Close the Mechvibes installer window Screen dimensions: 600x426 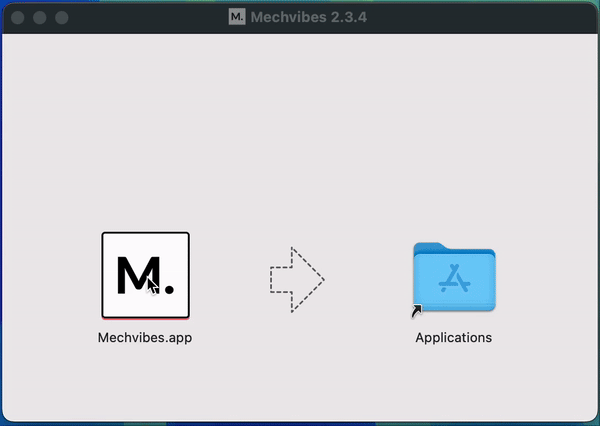point(19,17)
